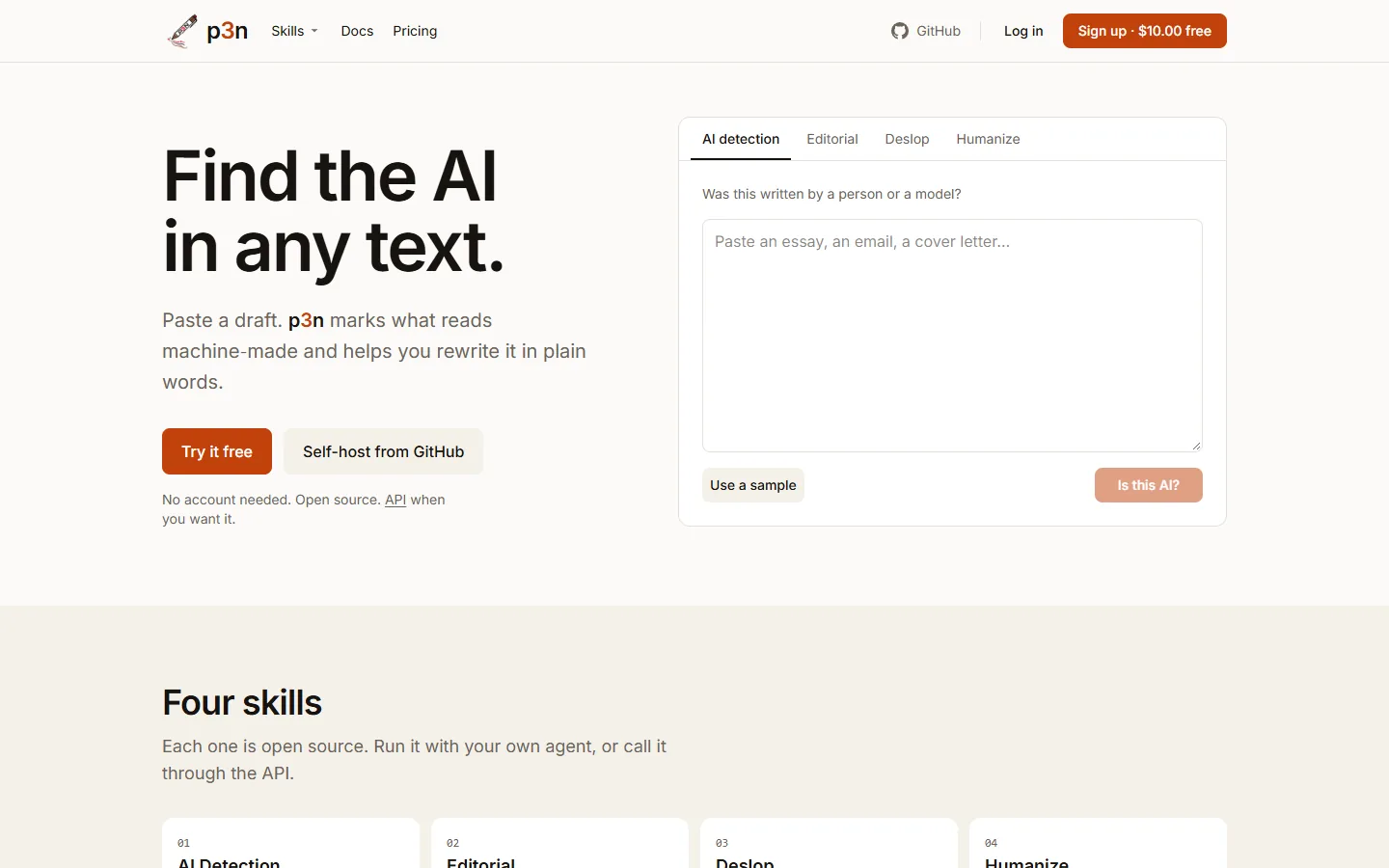1389x868 pixels.
Task: Focus the paste-an-essay text area
Action: coord(952,336)
